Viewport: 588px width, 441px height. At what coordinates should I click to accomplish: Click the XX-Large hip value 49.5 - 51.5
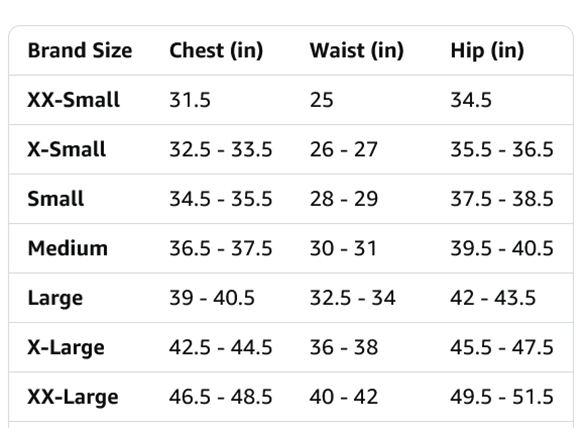(502, 397)
